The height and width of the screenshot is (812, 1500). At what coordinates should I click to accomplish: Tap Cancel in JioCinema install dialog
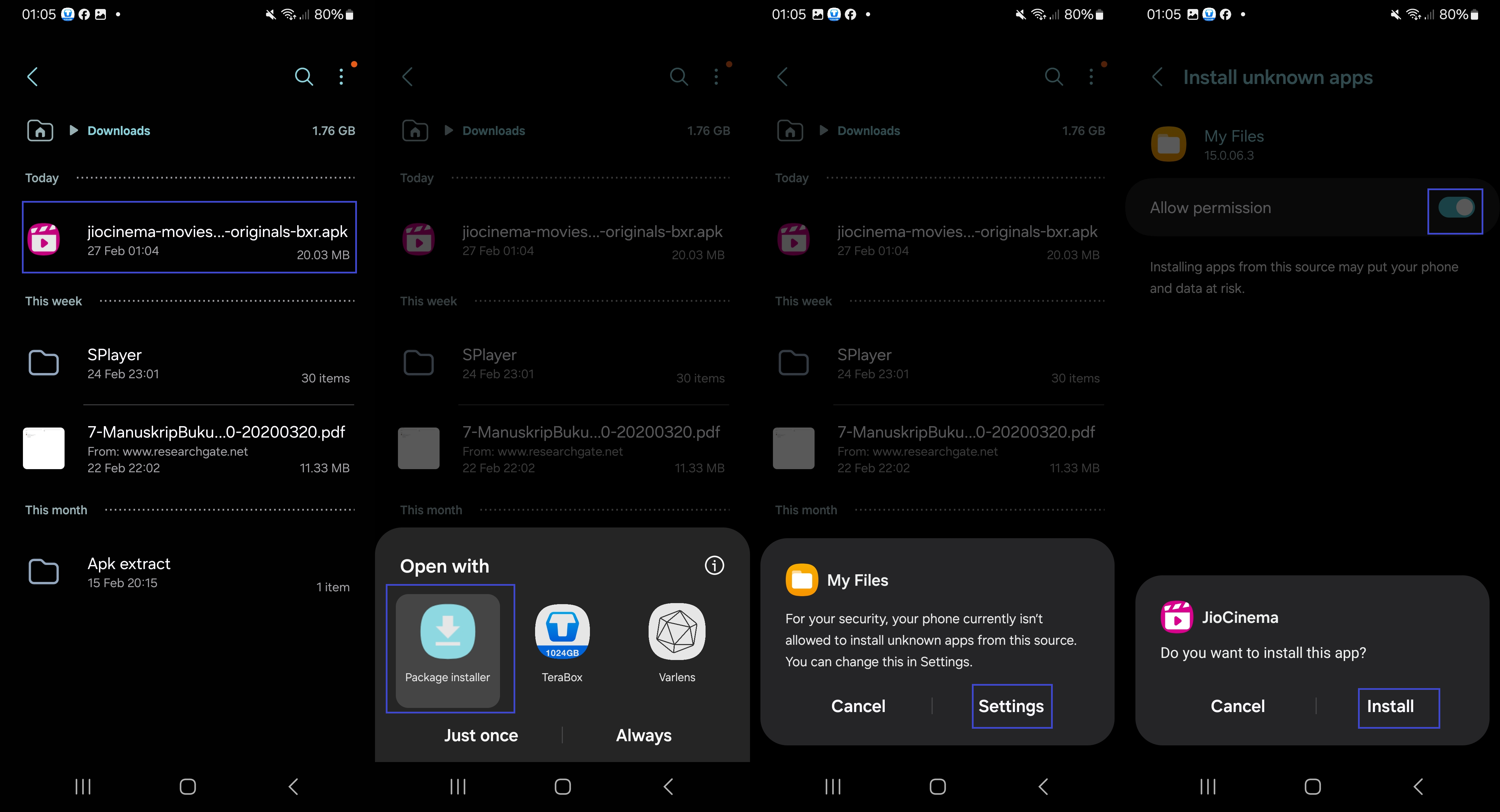(1237, 707)
